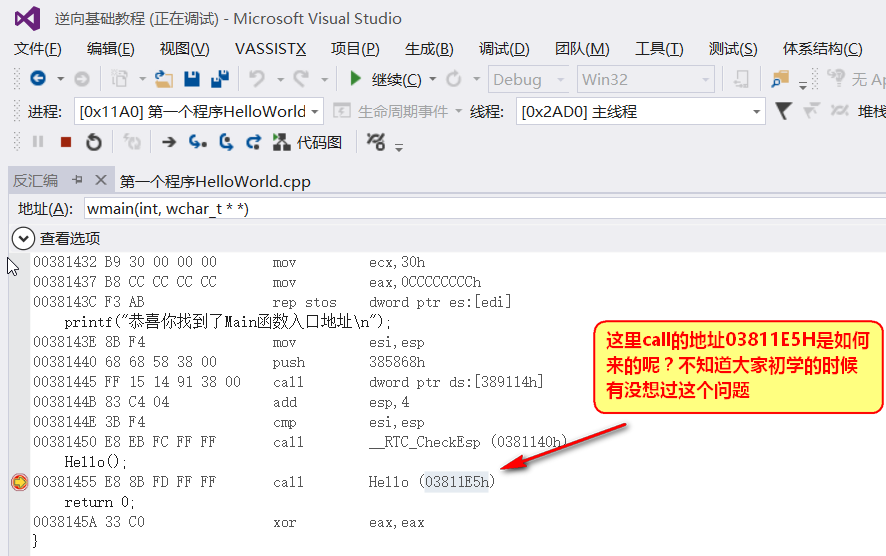Viewport: 886px width, 556px height.
Task: Open the 工具(T) menu
Action: (659, 49)
